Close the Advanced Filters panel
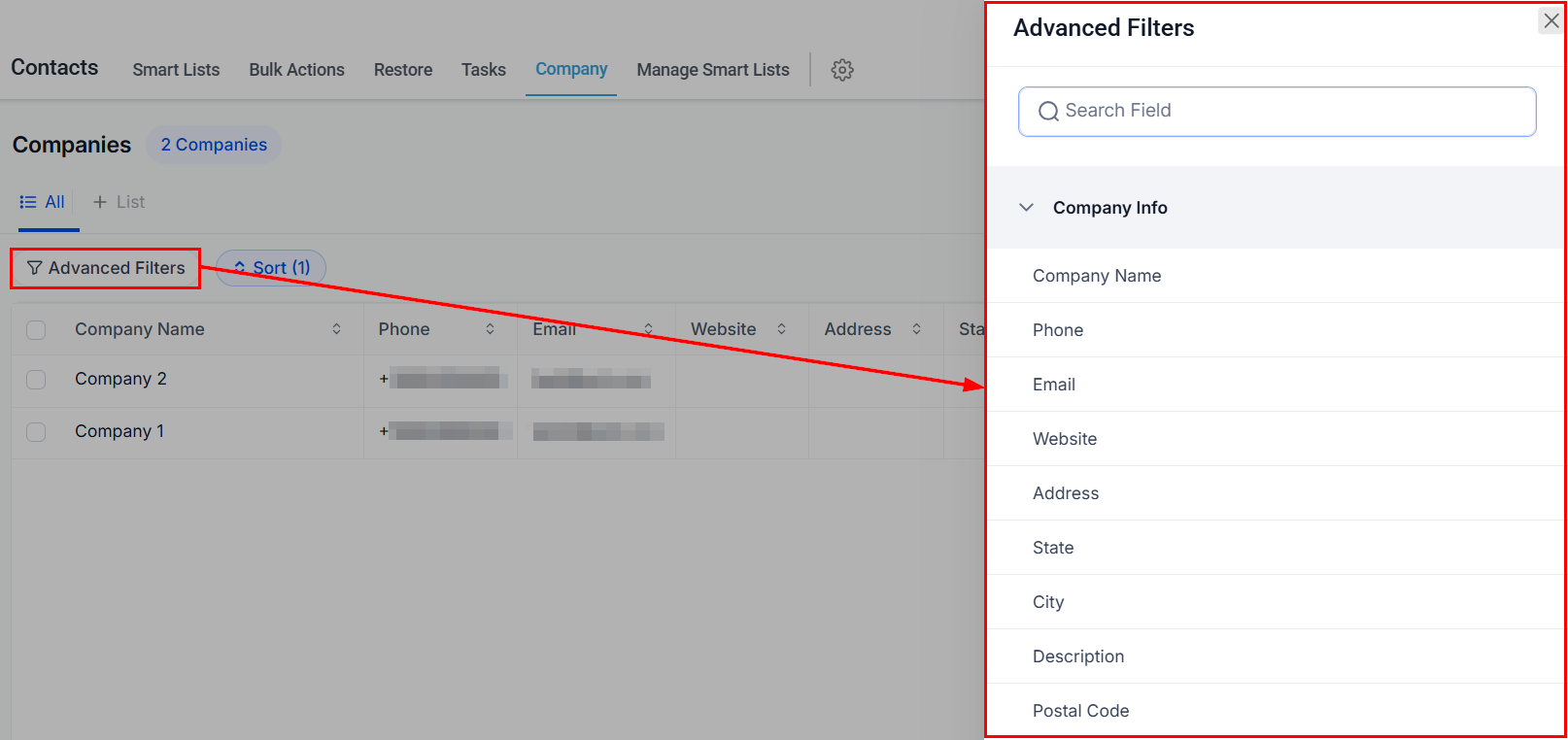1568x740 pixels. point(1551,20)
